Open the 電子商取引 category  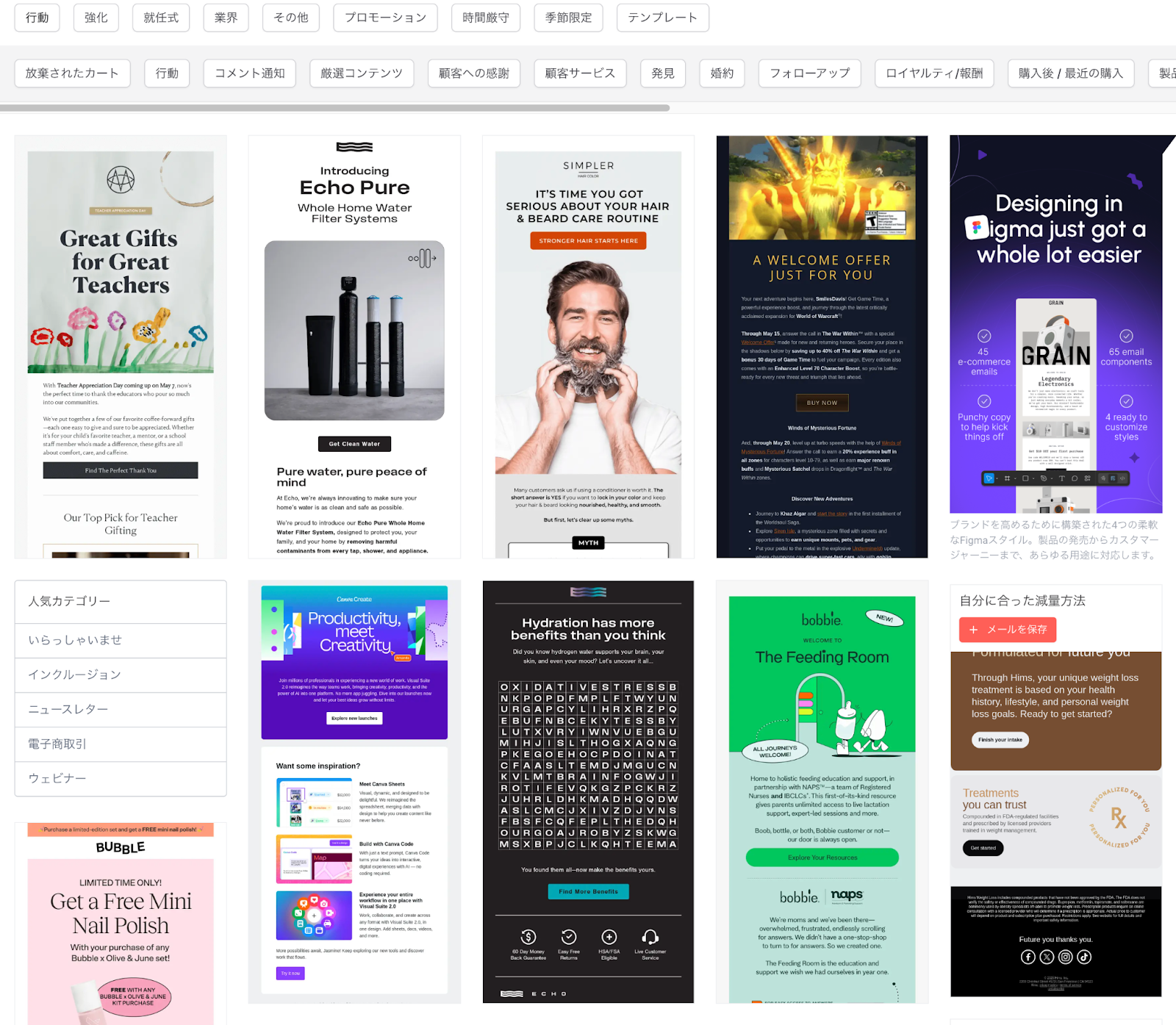click(121, 744)
